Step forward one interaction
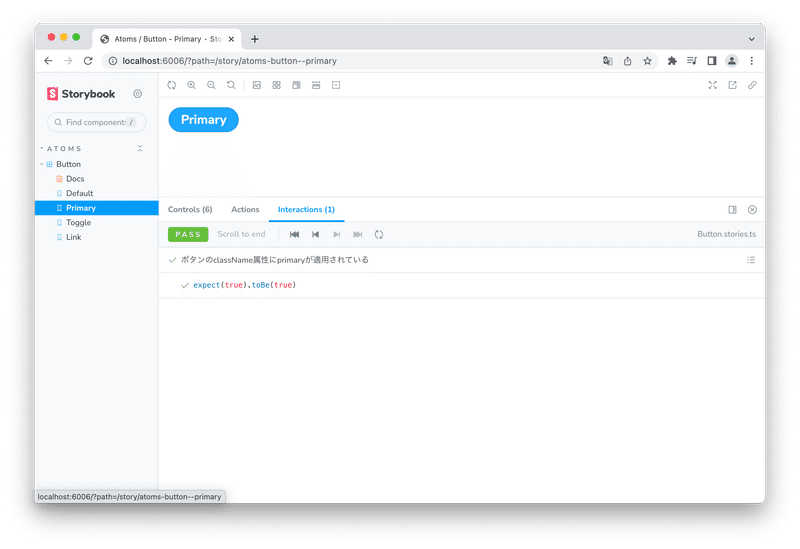Viewport: 800px width, 549px height. [337, 235]
